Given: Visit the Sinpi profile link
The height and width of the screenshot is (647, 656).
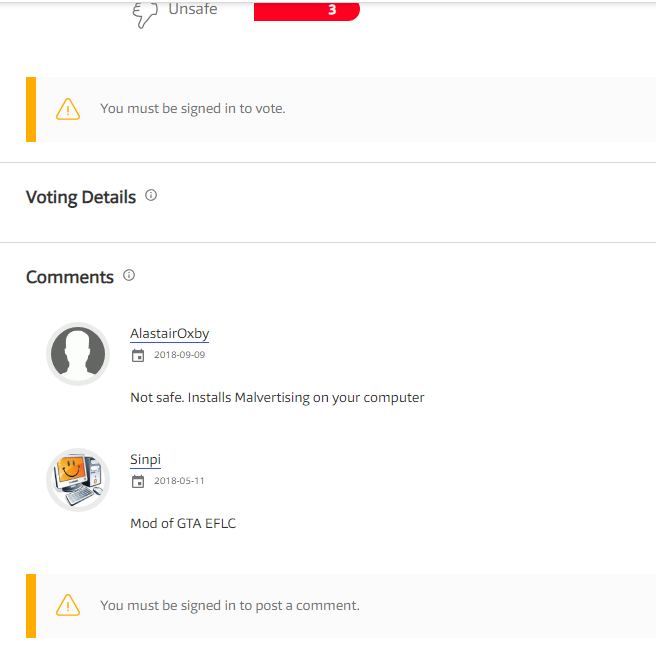Looking at the screenshot, I should pyautogui.click(x=145, y=460).
